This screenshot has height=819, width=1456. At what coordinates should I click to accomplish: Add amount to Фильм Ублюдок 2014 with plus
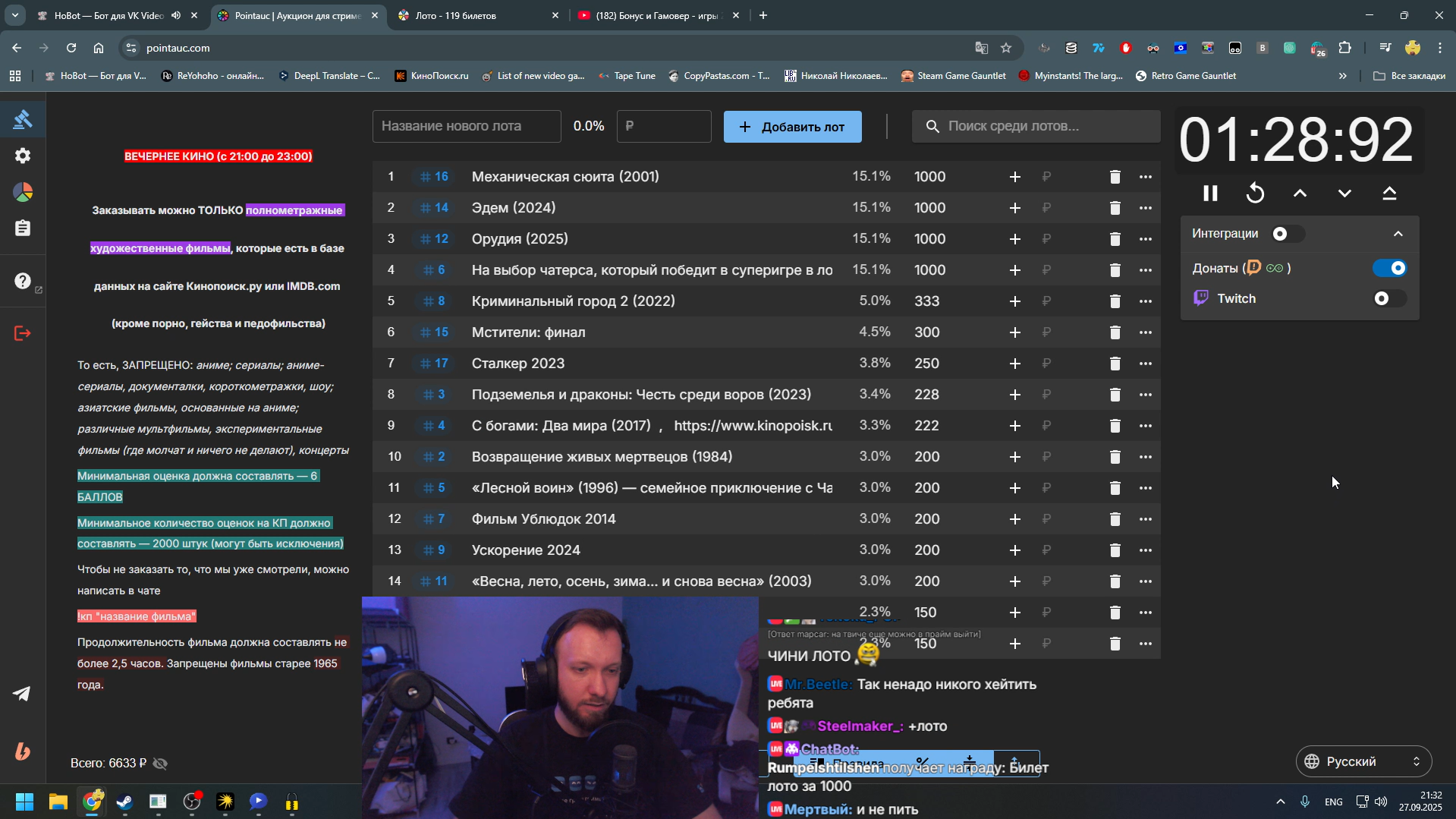1014,519
